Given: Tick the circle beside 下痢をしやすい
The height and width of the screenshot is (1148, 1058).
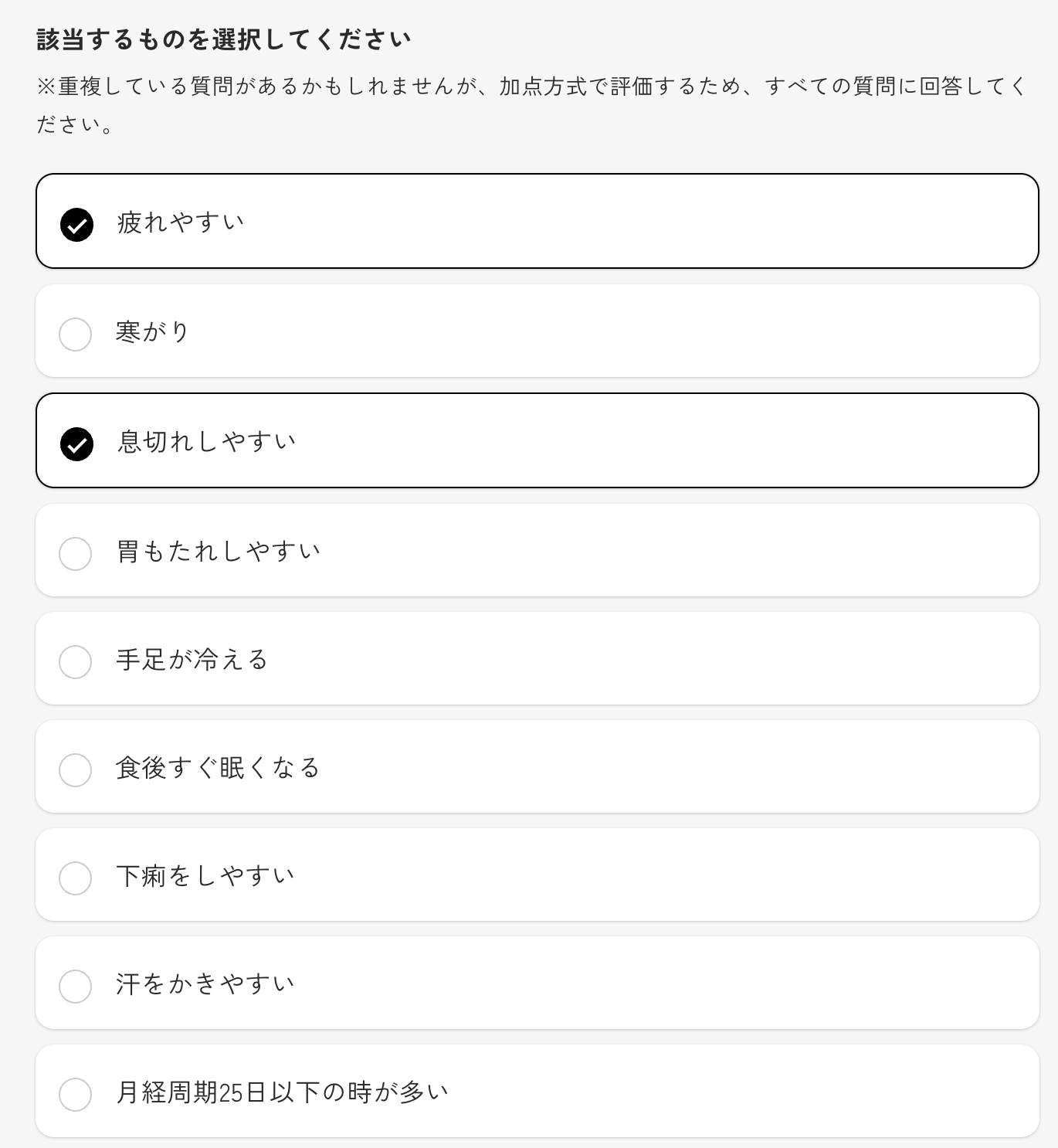Looking at the screenshot, I should [76, 878].
